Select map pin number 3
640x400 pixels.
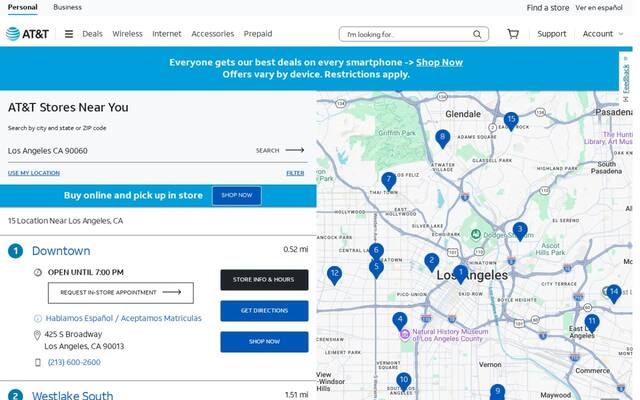tap(520, 231)
